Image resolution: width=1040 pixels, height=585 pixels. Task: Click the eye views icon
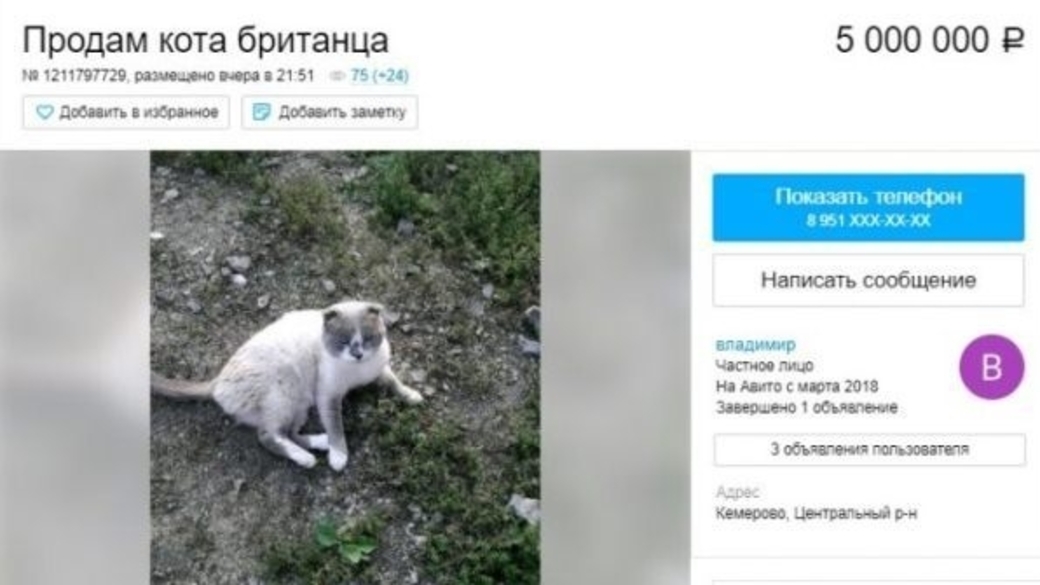(x=338, y=76)
